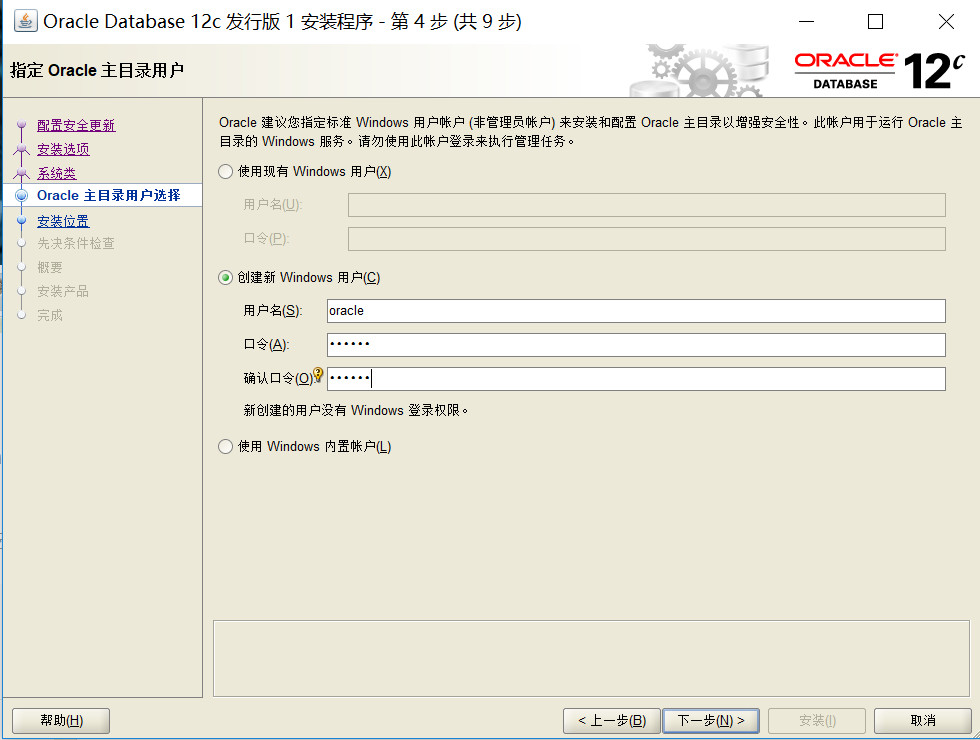Click the 安装产品 step label
Screen dimensions: 980x740
coord(62,291)
